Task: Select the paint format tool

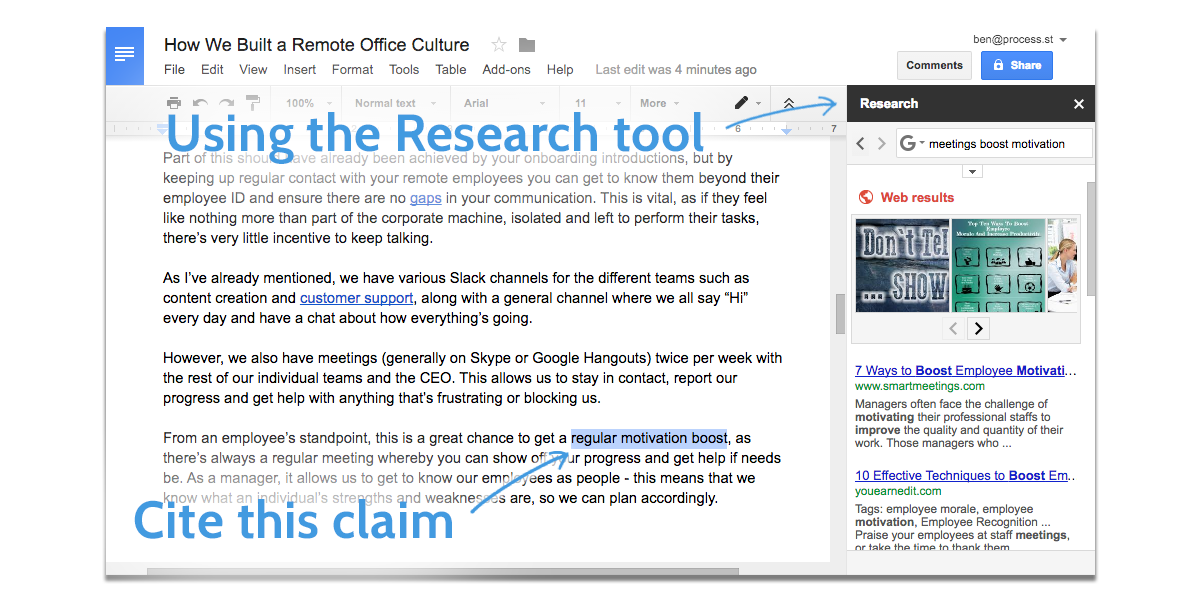Action: 252,103
